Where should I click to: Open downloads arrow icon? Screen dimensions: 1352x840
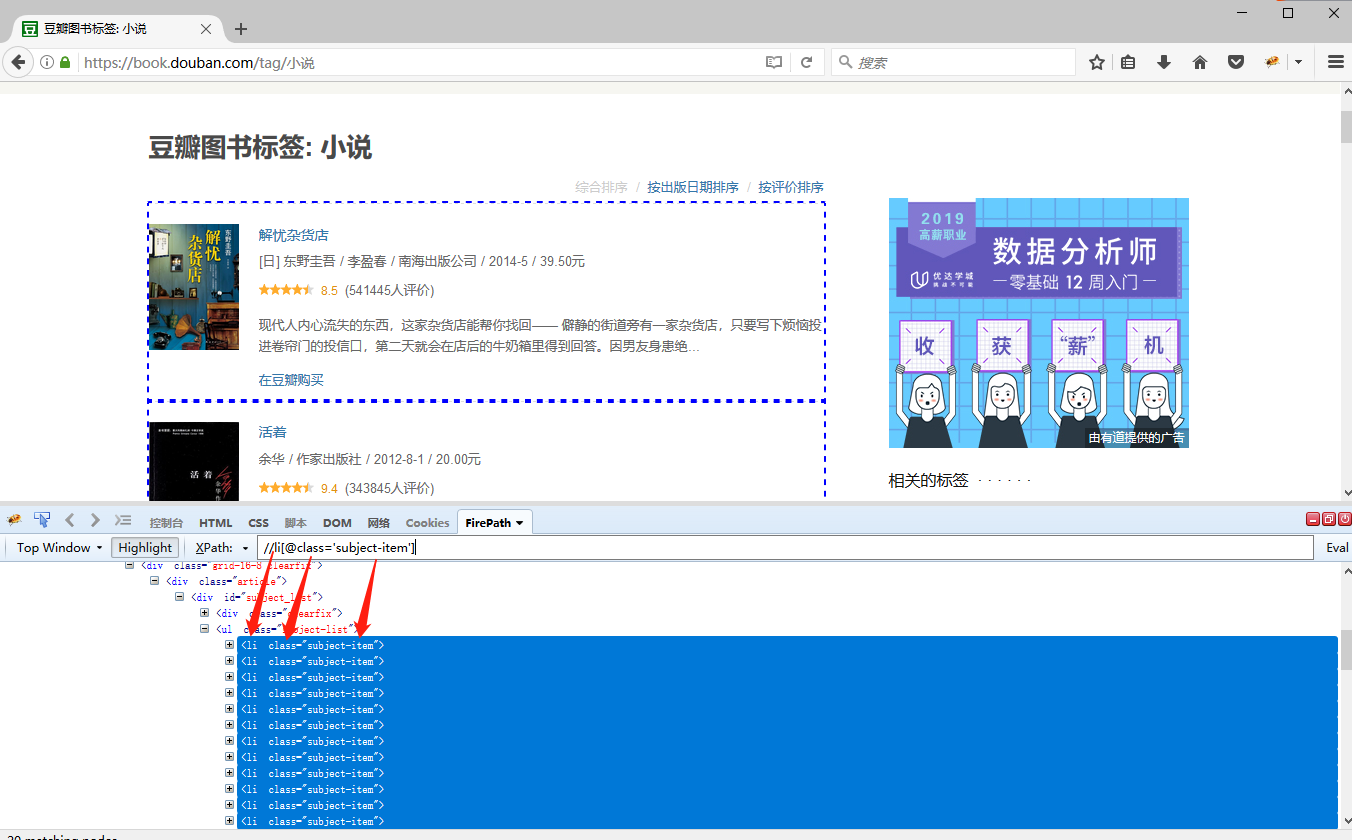(1164, 62)
